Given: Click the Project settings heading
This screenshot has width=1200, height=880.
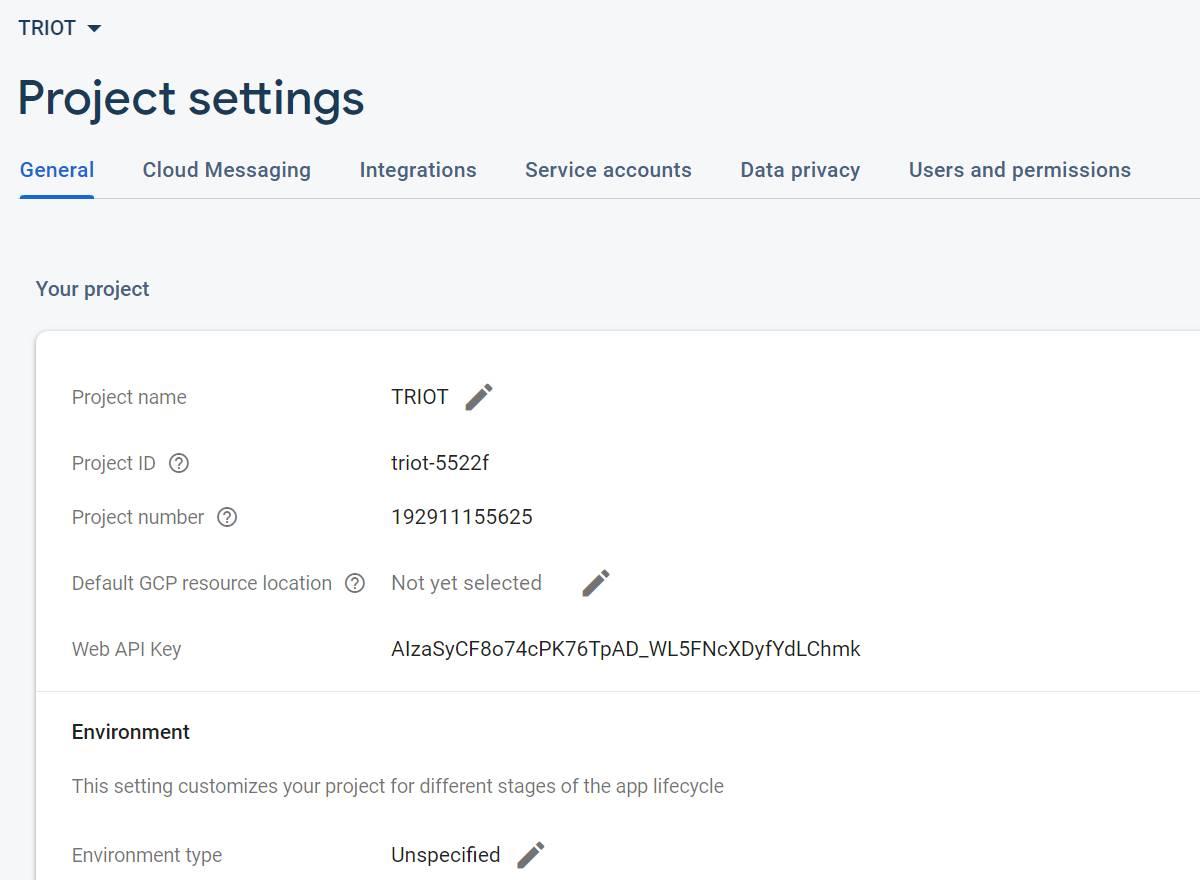Looking at the screenshot, I should [191, 98].
